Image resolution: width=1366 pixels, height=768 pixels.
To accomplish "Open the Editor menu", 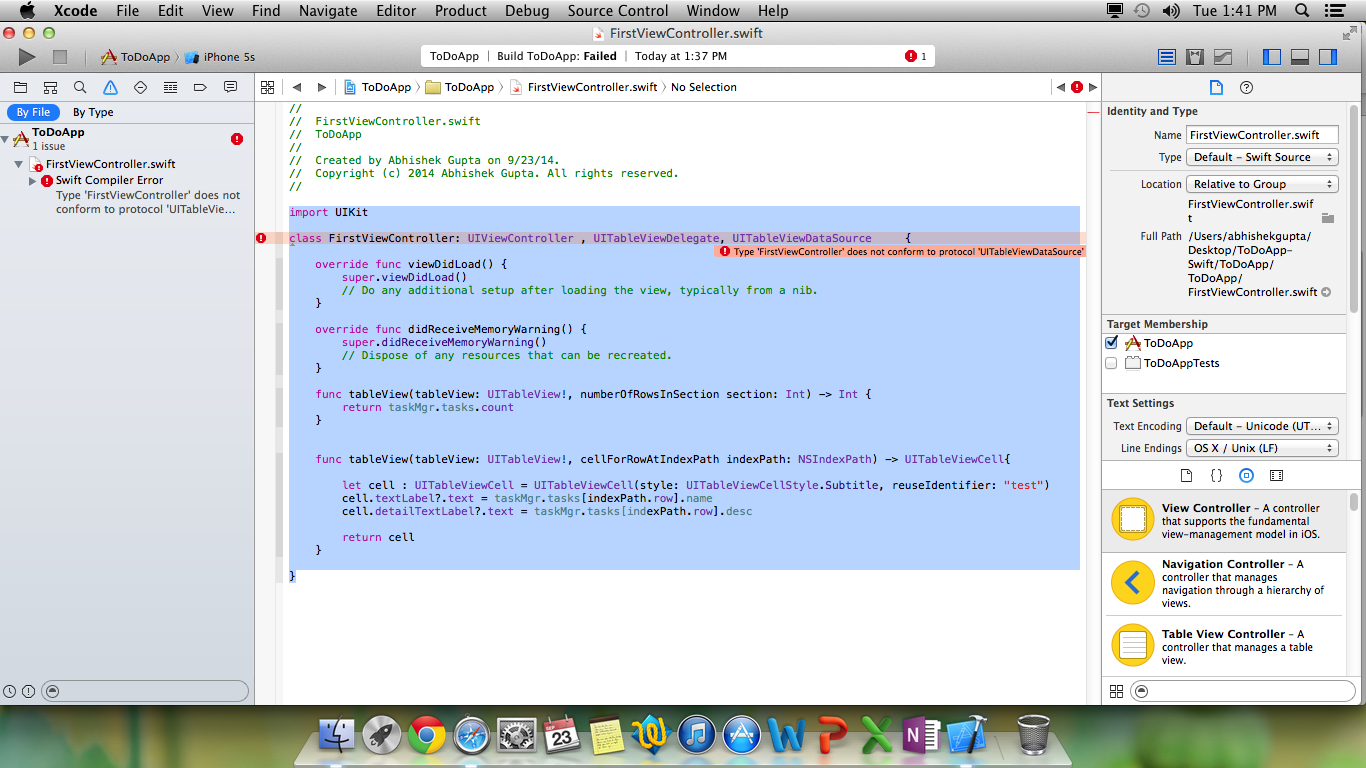I will [396, 11].
